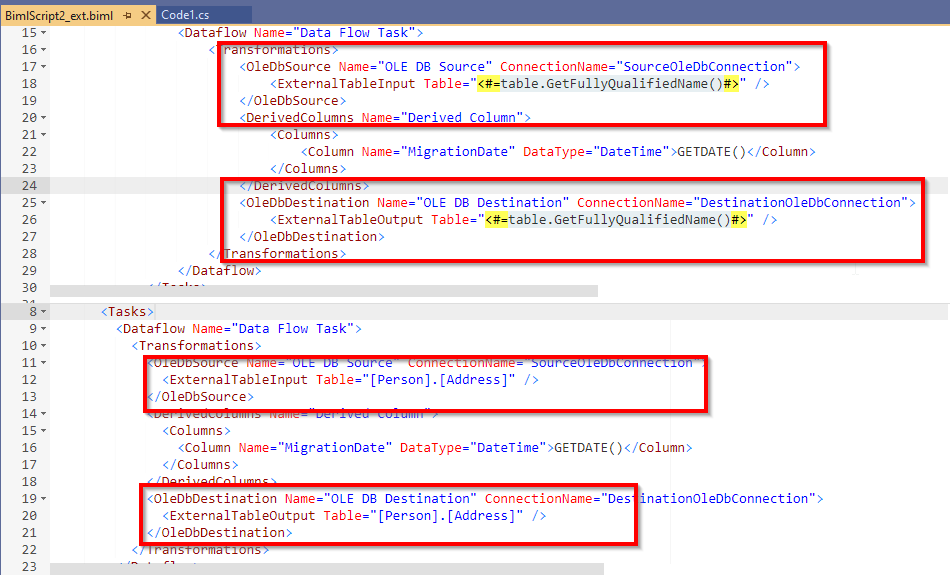Collapse line 10 Transformations in lower pane
Image resolution: width=950 pixels, height=575 pixels.
pos(43,346)
